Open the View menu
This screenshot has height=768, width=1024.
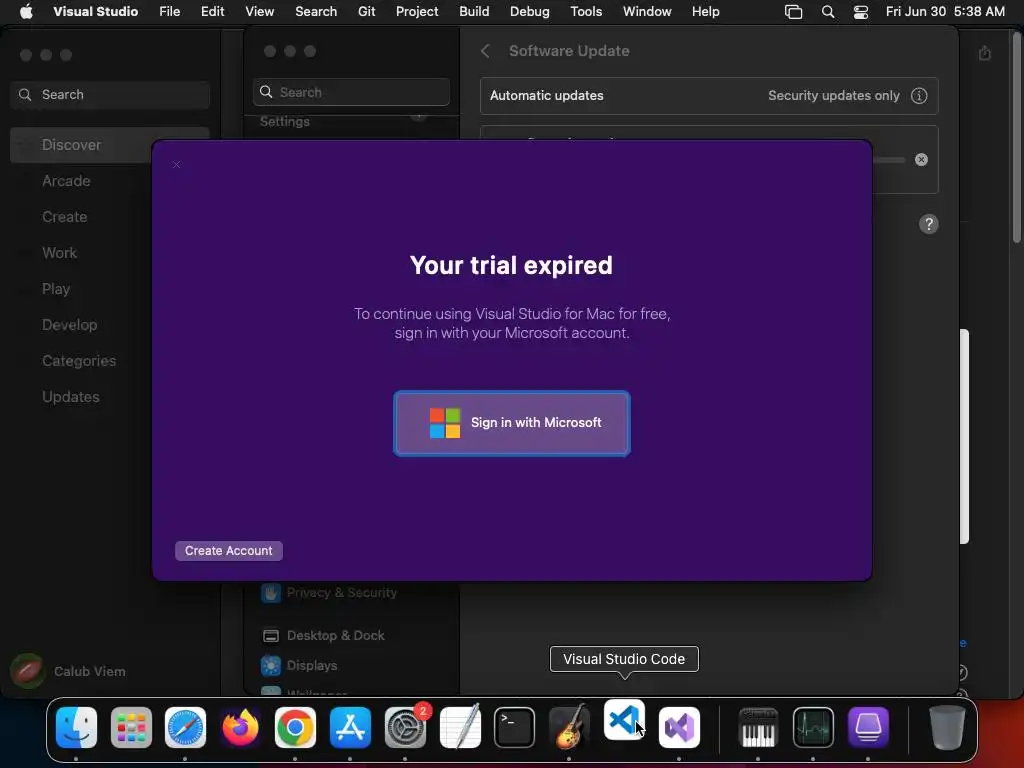259,11
